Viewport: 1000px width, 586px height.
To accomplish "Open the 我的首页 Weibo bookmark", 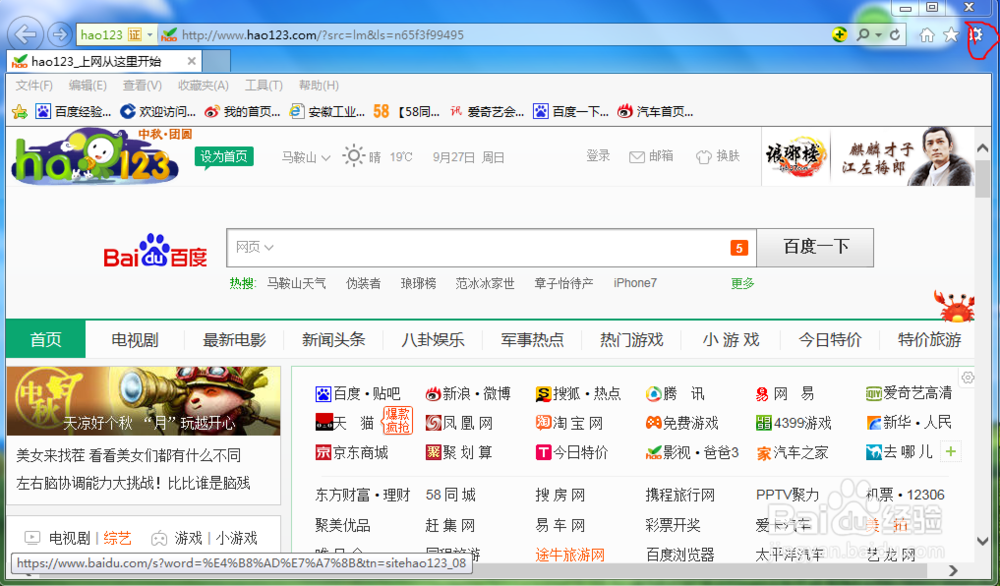I will pos(242,112).
